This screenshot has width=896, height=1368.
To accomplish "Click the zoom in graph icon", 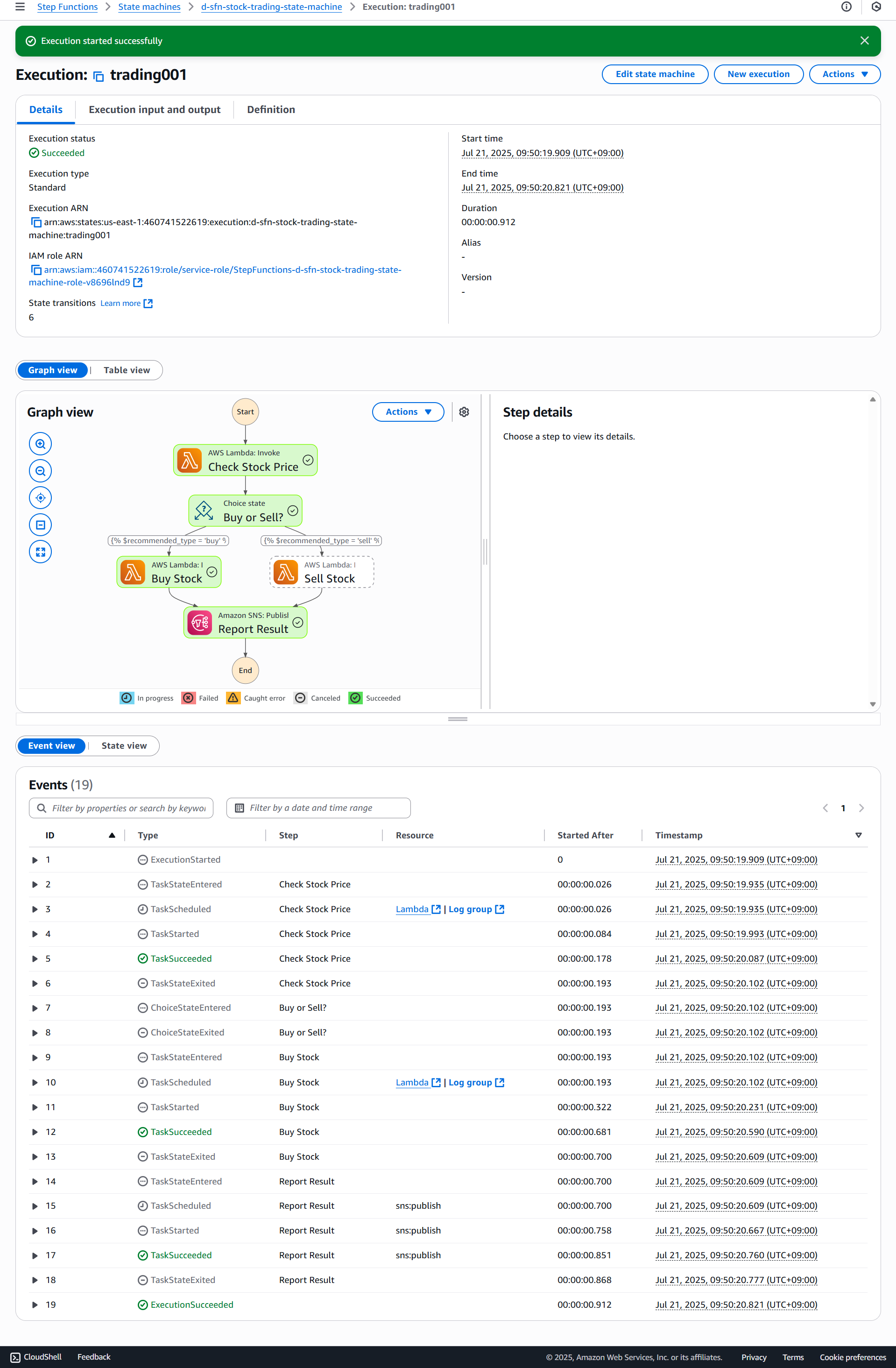I will pyautogui.click(x=40, y=444).
